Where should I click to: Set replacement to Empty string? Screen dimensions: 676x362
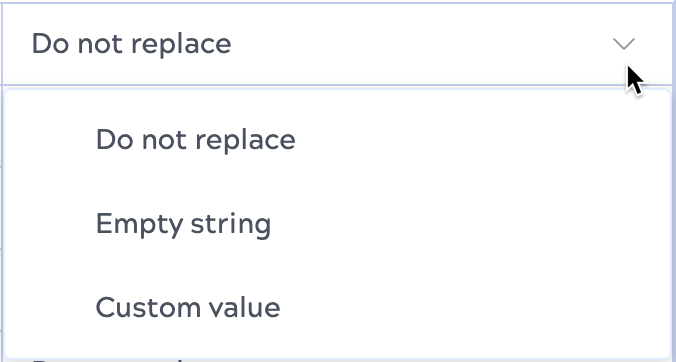[x=338, y=224]
